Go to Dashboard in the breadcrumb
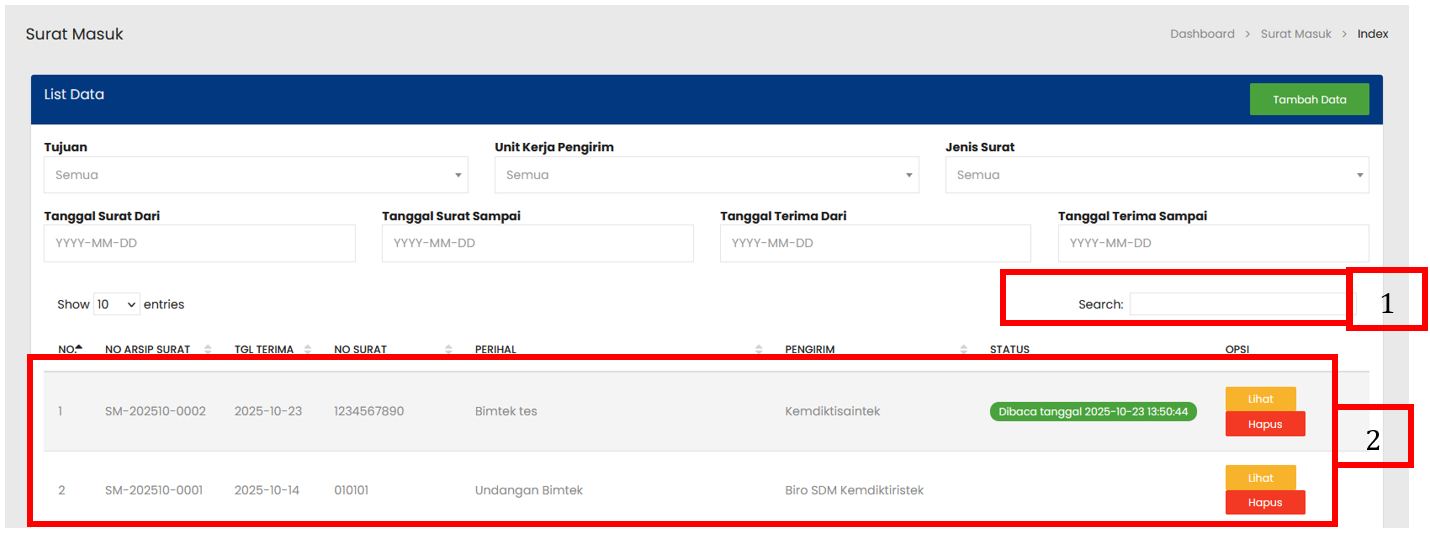 (1202, 34)
